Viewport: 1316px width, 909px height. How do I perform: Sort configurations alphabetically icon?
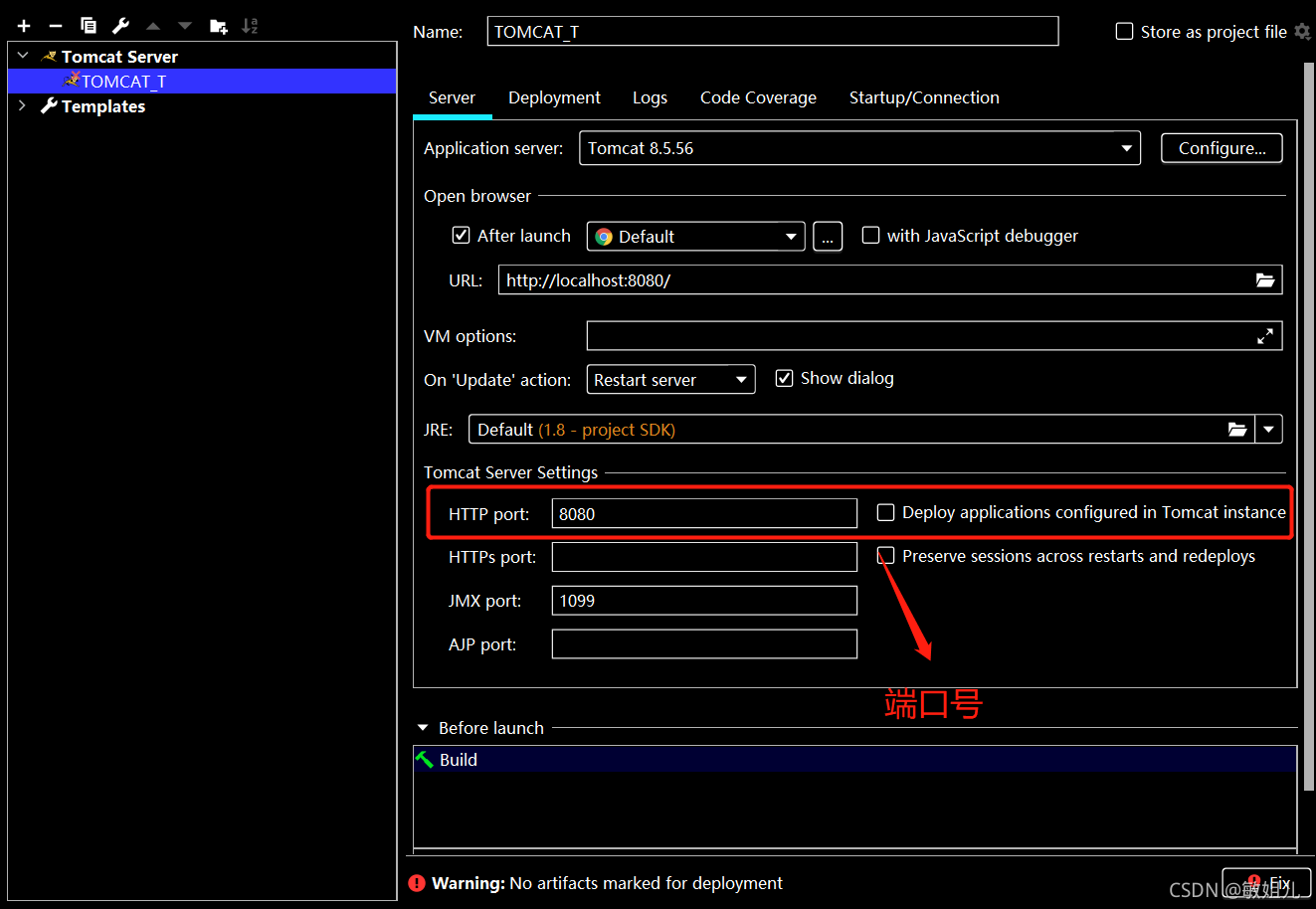251,26
